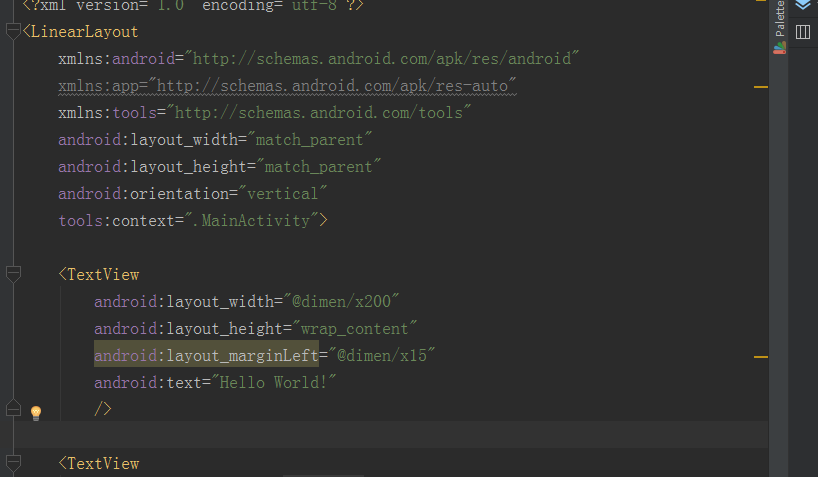Collapse the second TextView fold marker
Image resolution: width=818 pixels, height=477 pixels.
tap(13, 463)
